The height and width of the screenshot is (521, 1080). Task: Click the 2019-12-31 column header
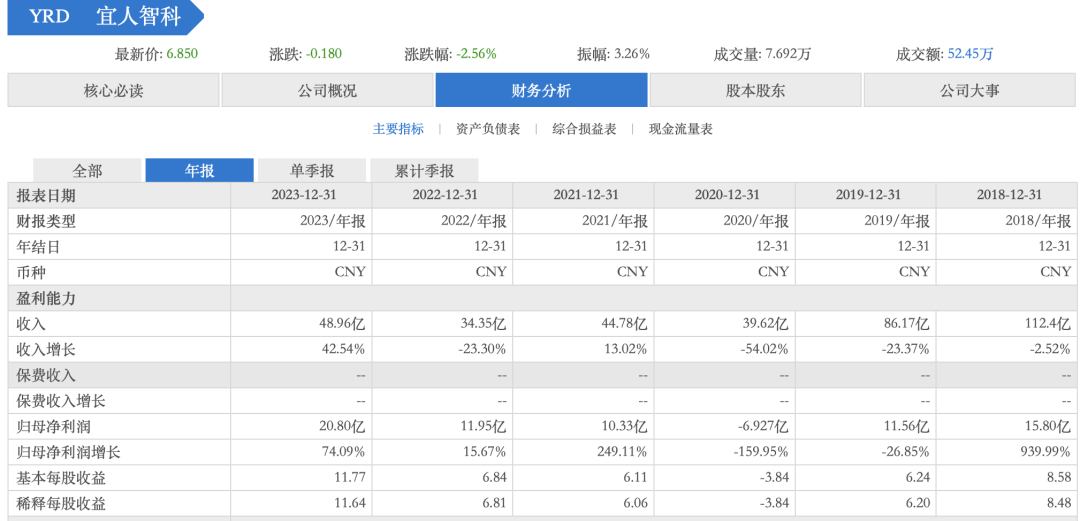pyautogui.click(x=868, y=196)
